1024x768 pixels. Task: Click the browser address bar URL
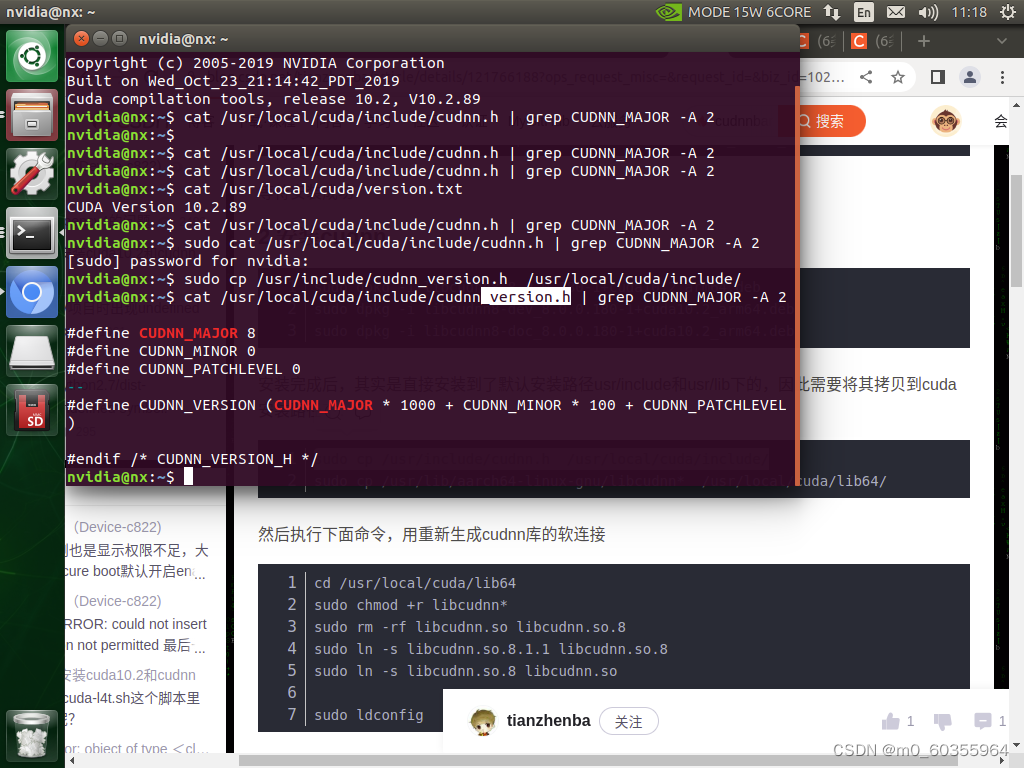823,77
